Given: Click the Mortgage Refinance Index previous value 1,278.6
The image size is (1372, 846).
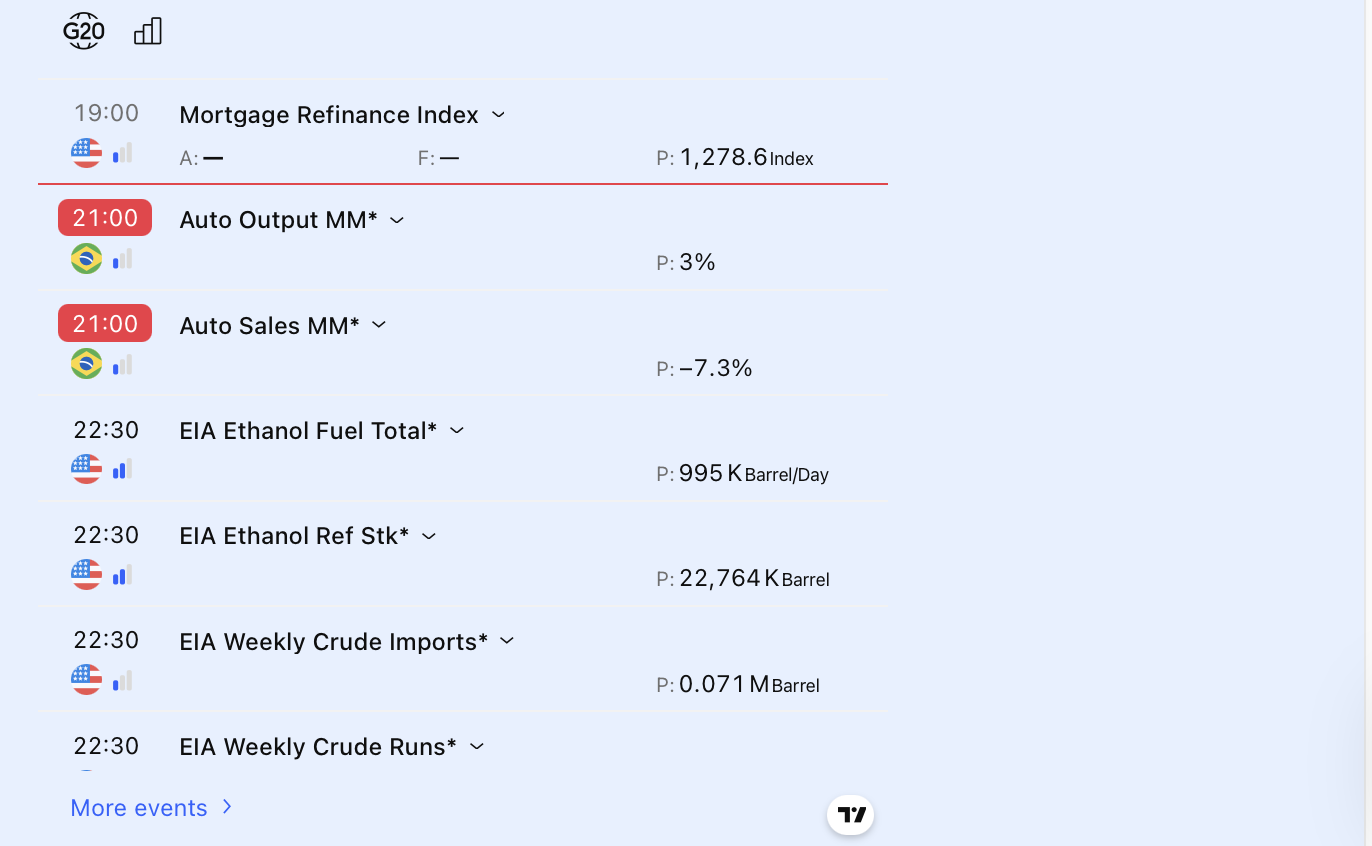Looking at the screenshot, I should pyautogui.click(x=723, y=157).
